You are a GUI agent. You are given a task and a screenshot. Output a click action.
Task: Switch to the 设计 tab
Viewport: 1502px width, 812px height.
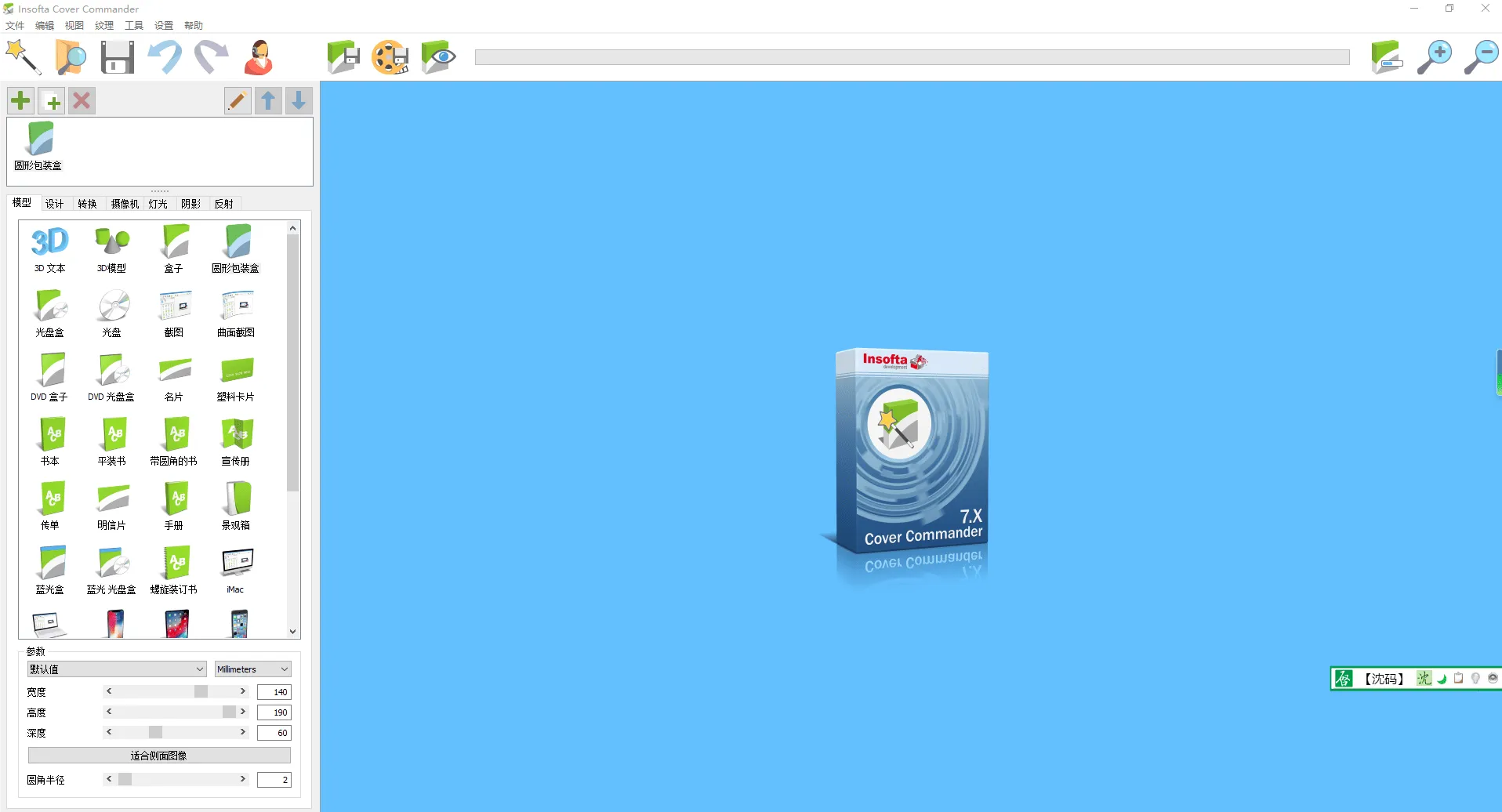(54, 204)
